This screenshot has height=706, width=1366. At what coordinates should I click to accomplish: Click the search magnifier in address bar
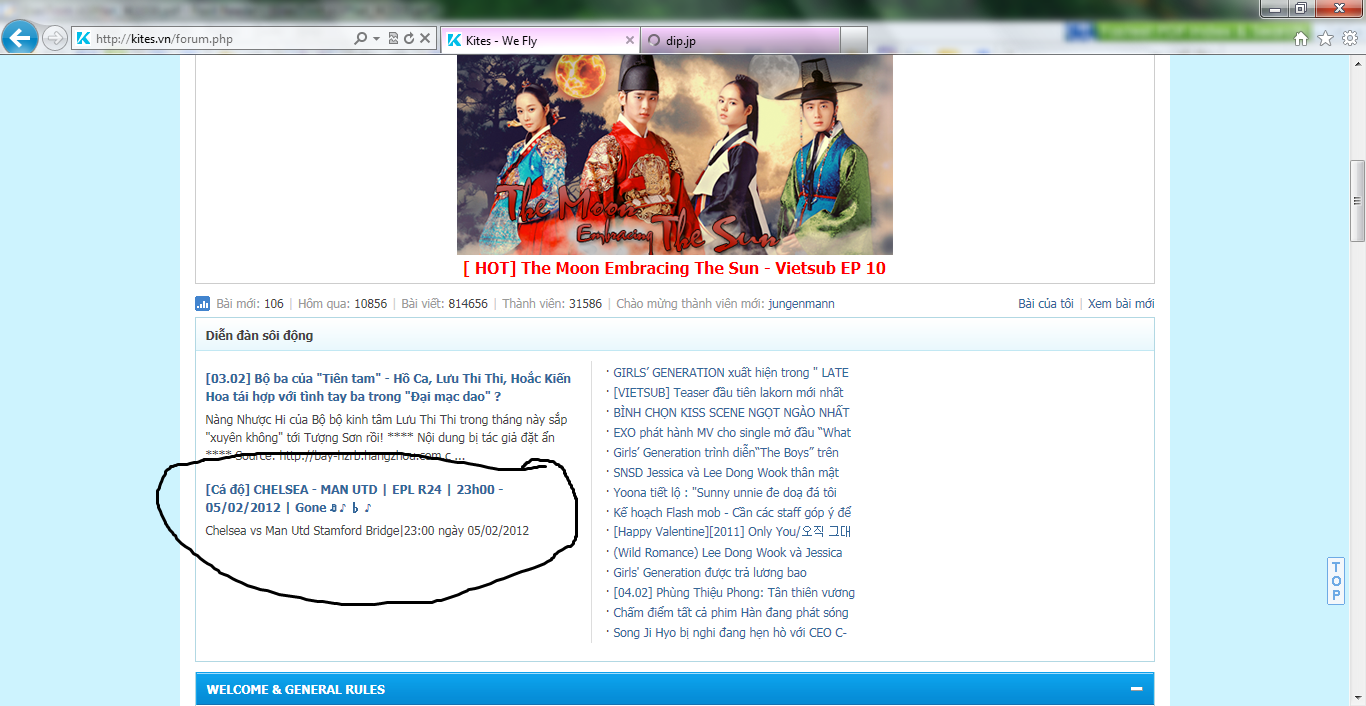pos(361,39)
